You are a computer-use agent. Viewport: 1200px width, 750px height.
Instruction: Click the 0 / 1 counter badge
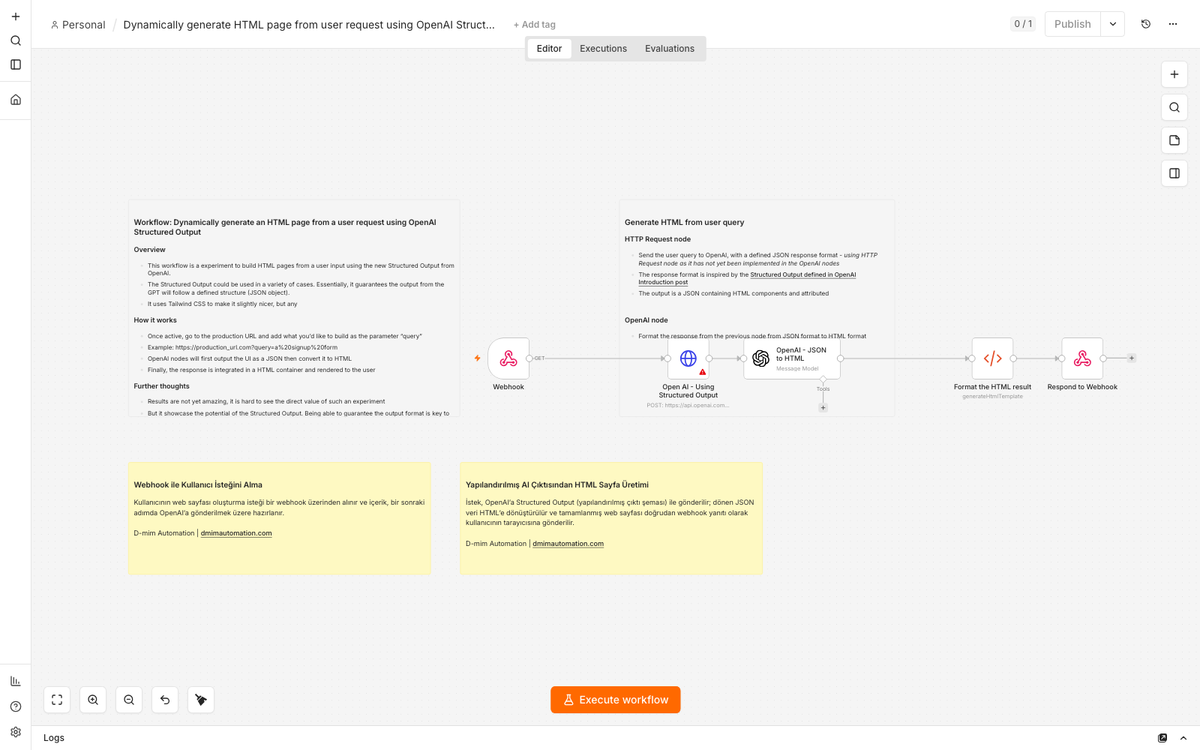[1023, 24]
